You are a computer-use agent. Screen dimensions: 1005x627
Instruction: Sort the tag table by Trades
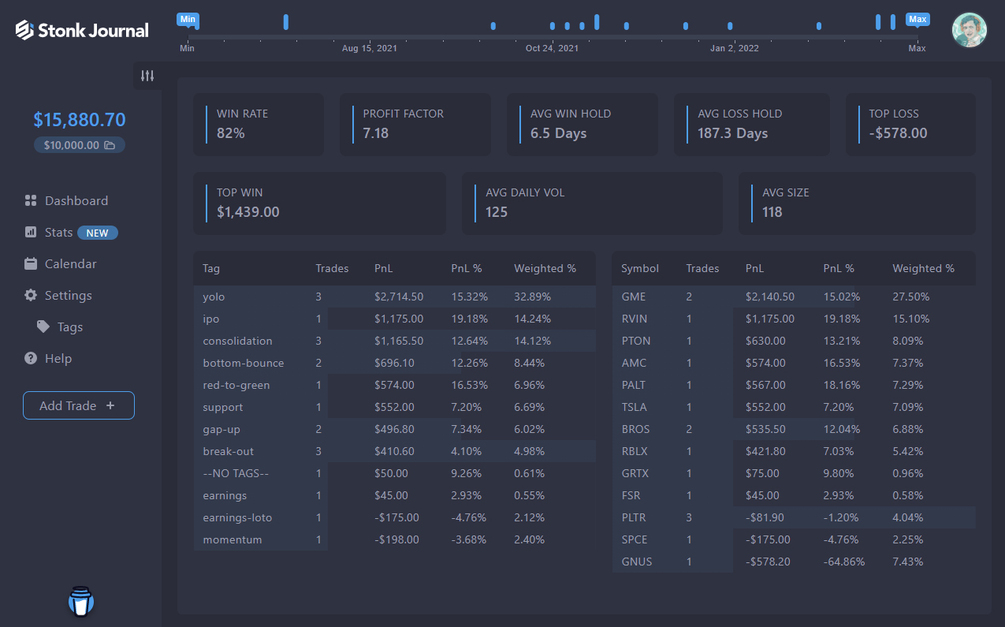pos(332,268)
